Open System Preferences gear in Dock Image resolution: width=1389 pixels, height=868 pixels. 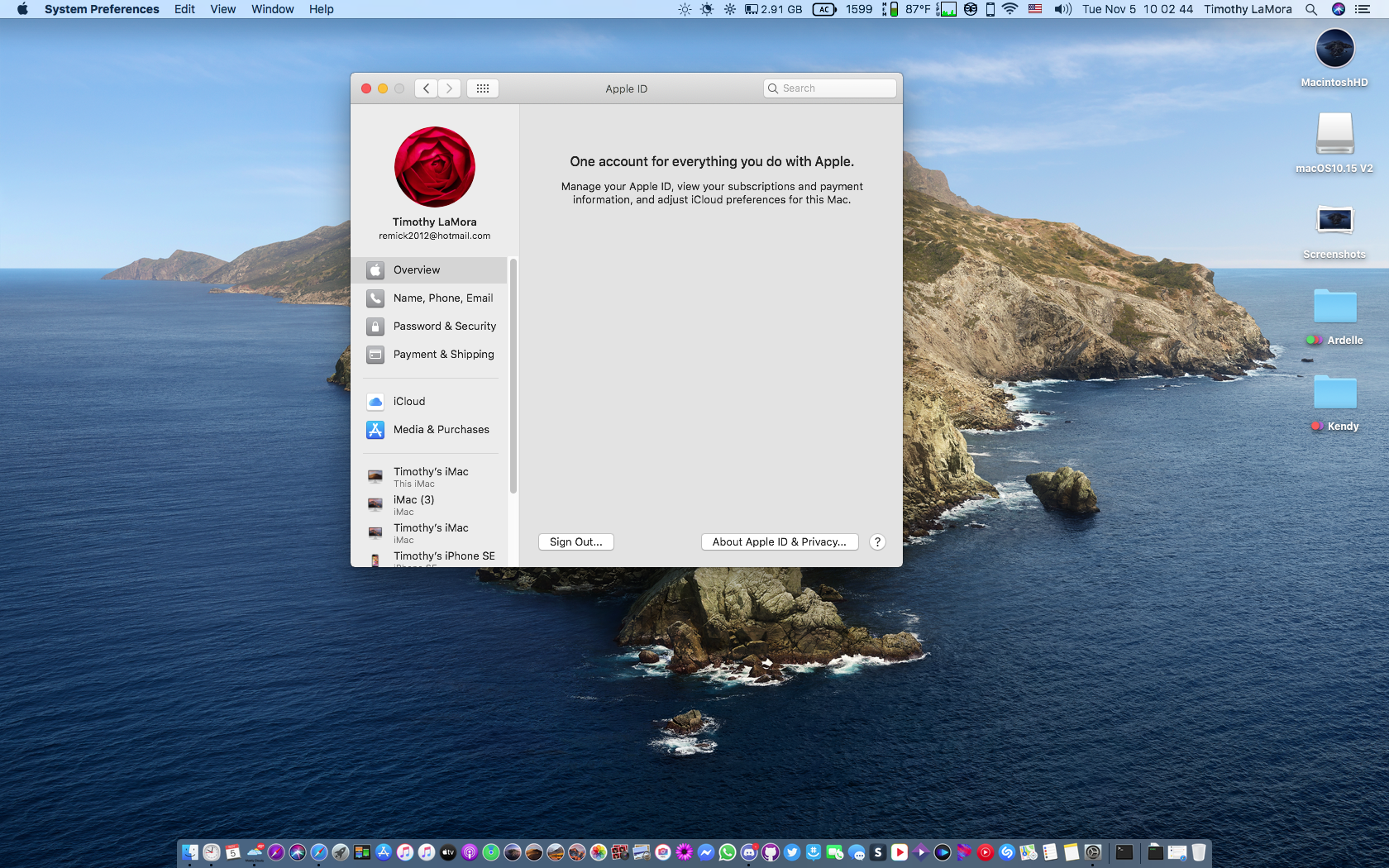pyautogui.click(x=1092, y=852)
